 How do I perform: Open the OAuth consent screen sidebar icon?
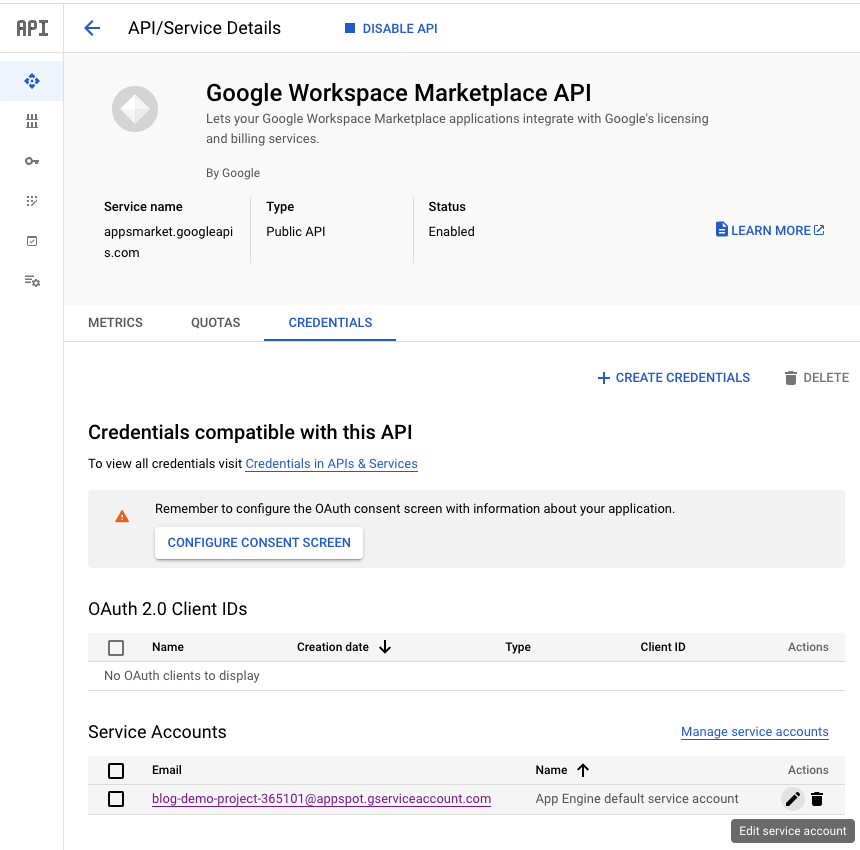click(32, 201)
